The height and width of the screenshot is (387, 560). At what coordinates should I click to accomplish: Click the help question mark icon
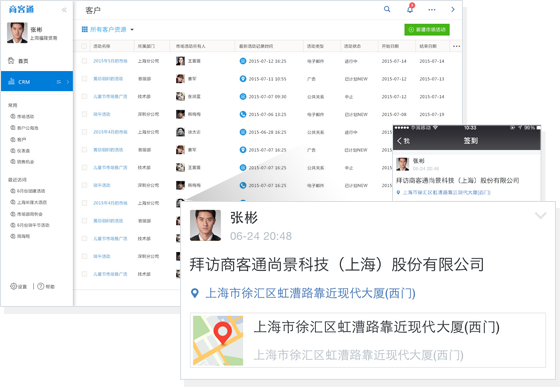[x=41, y=286]
